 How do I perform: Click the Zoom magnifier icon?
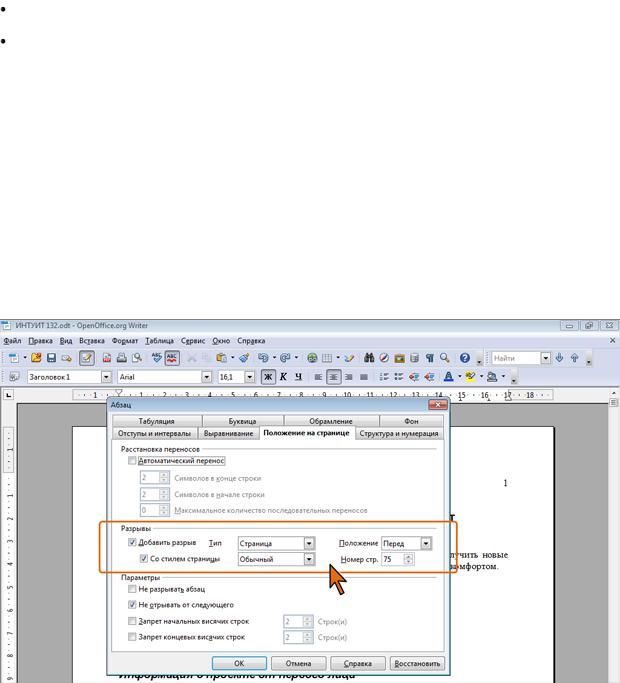click(445, 358)
